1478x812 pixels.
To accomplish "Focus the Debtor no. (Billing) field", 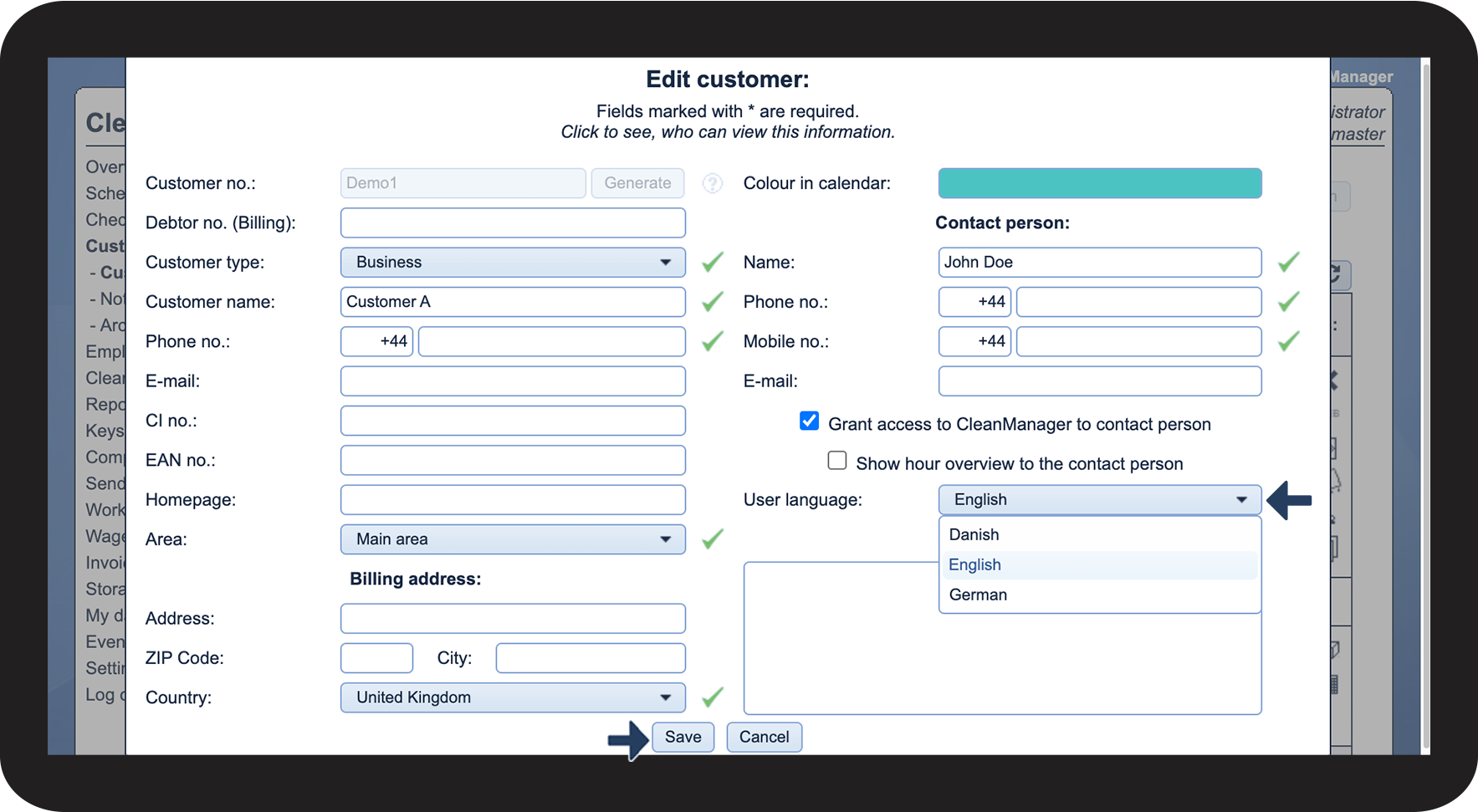I will (x=513, y=223).
